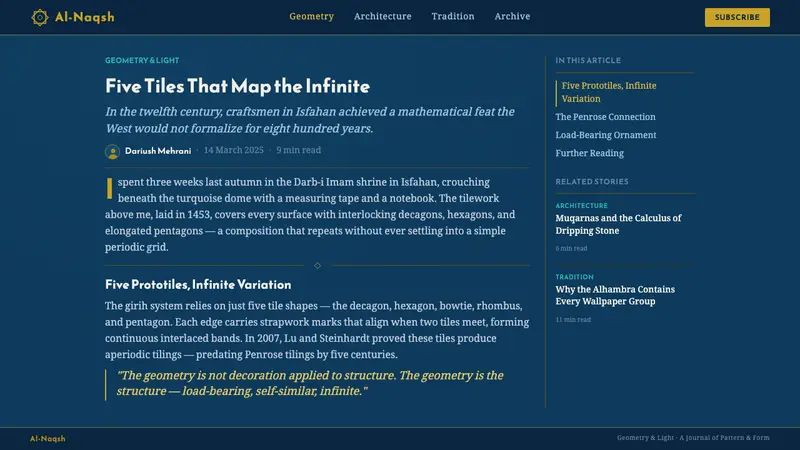Click the article title Five Tiles That Map the Infinite
This screenshot has height=450, width=800.
[x=237, y=86]
